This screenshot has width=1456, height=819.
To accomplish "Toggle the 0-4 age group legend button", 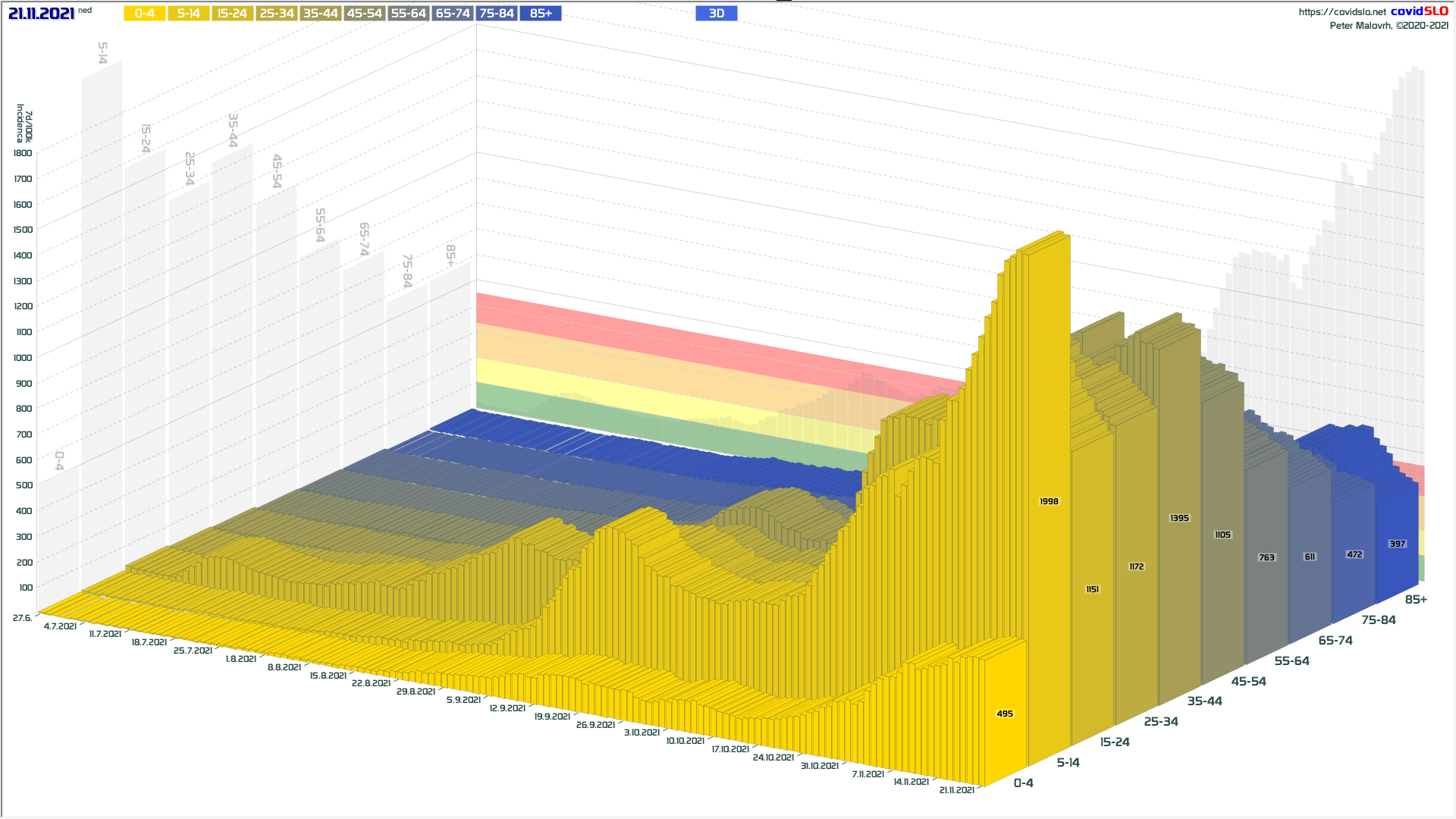I will click(144, 14).
